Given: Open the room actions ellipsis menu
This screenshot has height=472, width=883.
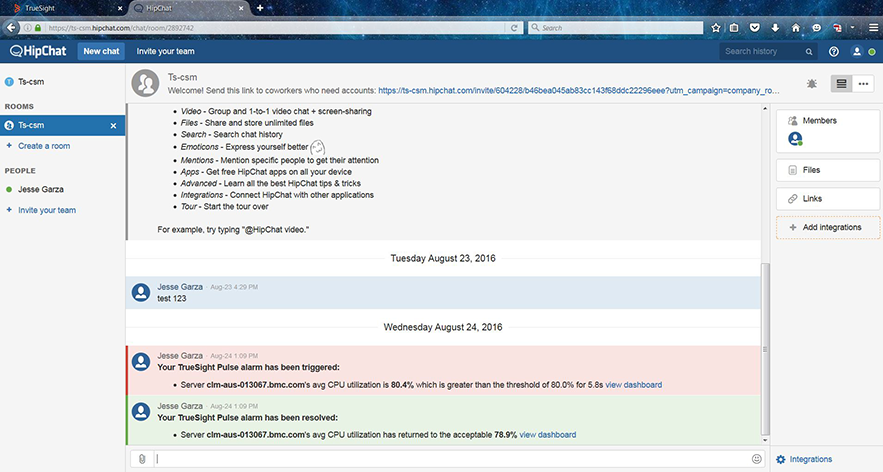Looking at the screenshot, I should tap(863, 84).
